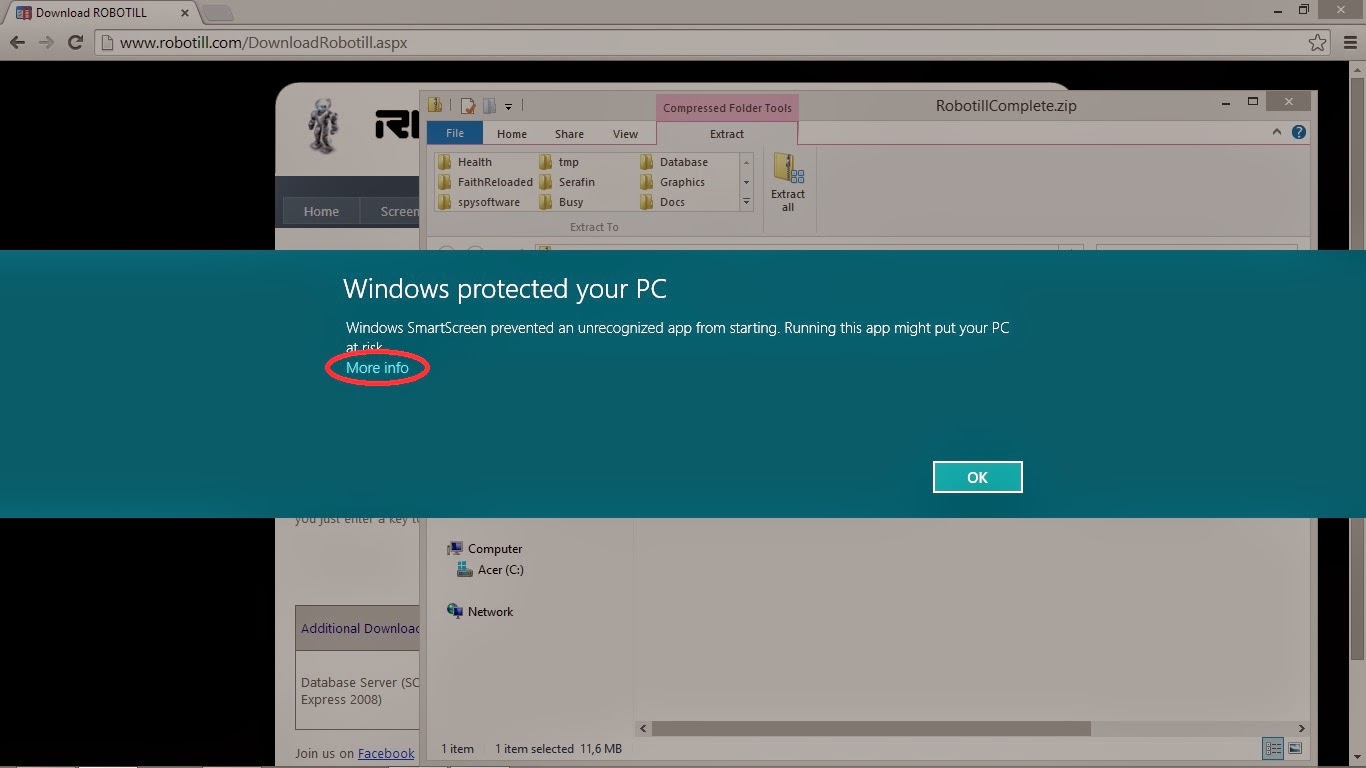
Task: Bookmark this page with the star icon
Action: pos(1318,43)
